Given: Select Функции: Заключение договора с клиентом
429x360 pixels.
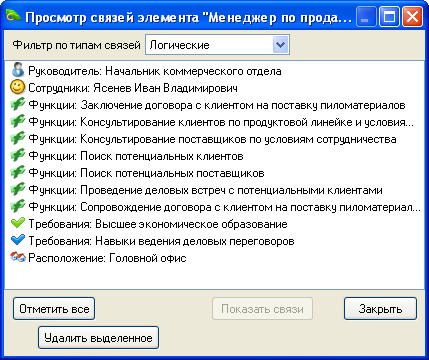Looking at the screenshot, I should tap(217, 105).
